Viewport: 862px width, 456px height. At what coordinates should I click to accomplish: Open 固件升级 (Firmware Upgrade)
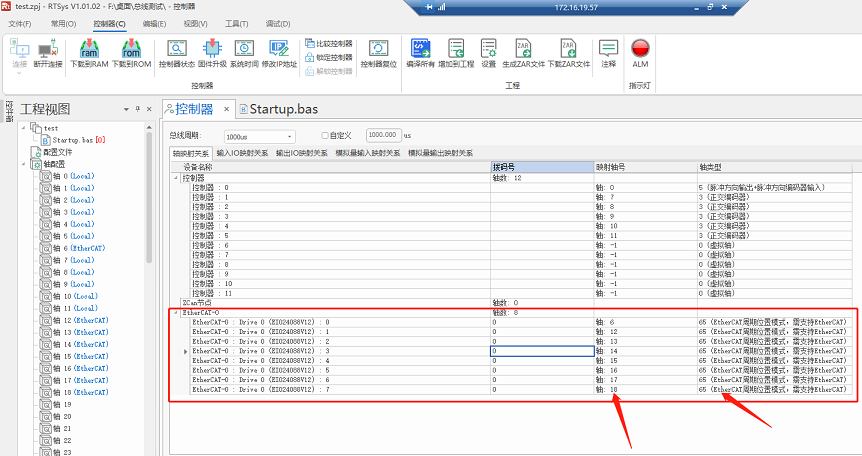[x=212, y=53]
